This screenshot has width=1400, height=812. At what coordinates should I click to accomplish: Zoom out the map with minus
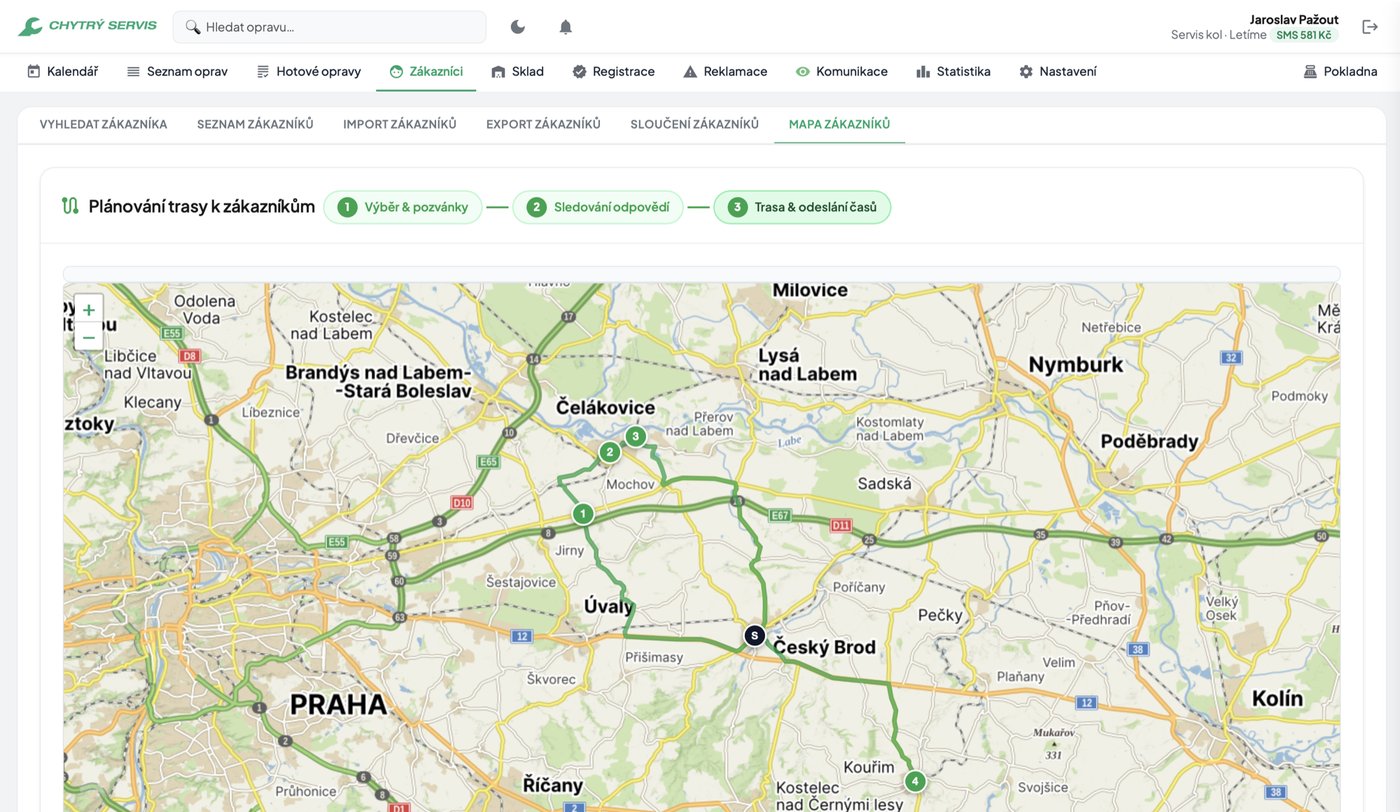89,337
